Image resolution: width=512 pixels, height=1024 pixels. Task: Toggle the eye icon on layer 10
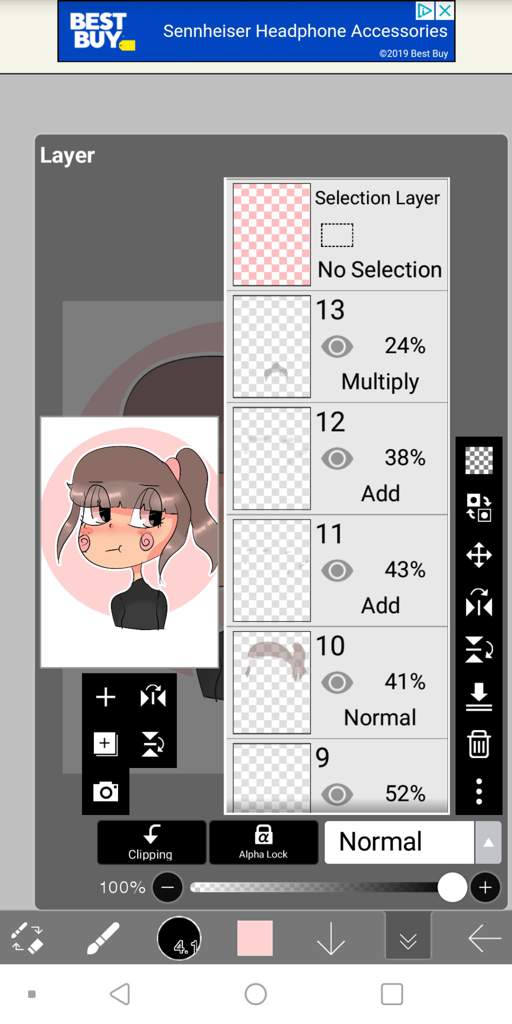point(337,683)
